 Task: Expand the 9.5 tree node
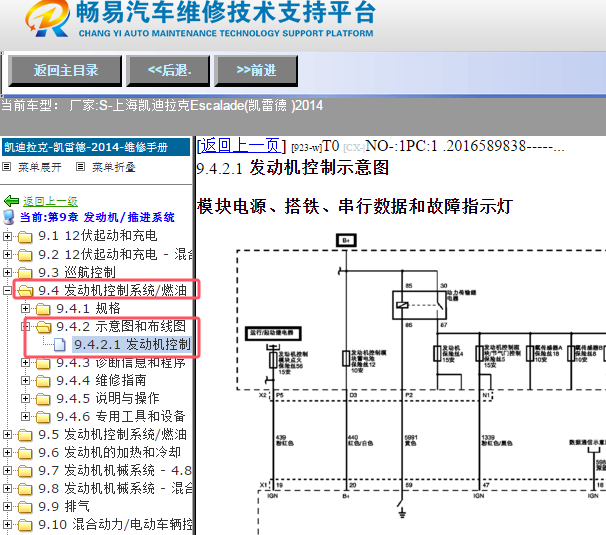7,435
